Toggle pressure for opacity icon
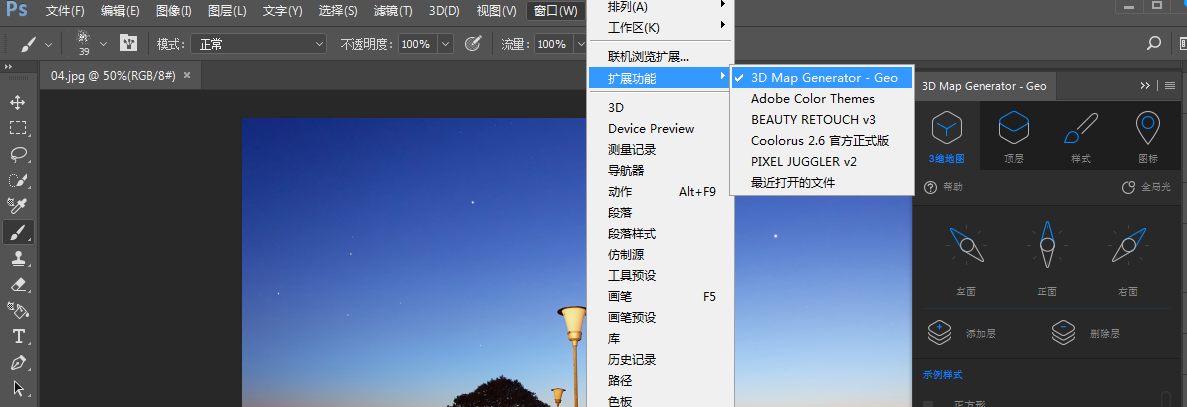 coord(473,44)
